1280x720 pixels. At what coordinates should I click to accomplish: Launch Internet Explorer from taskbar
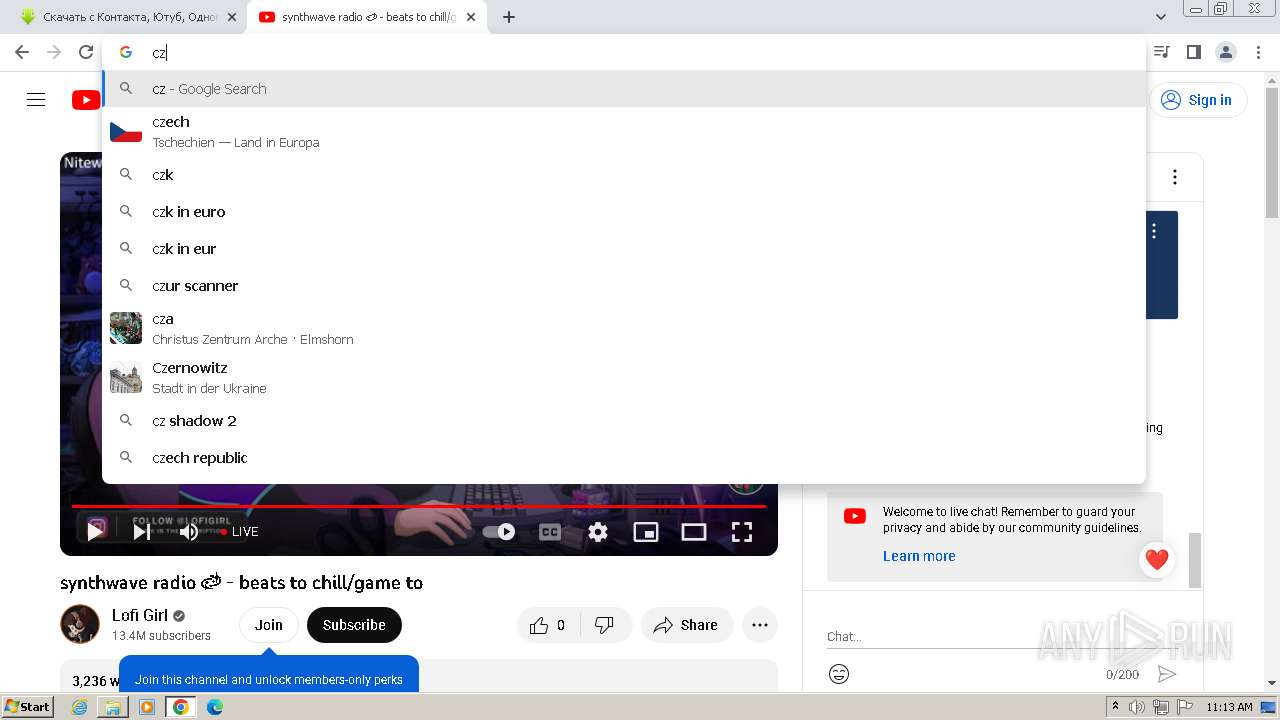[80, 707]
